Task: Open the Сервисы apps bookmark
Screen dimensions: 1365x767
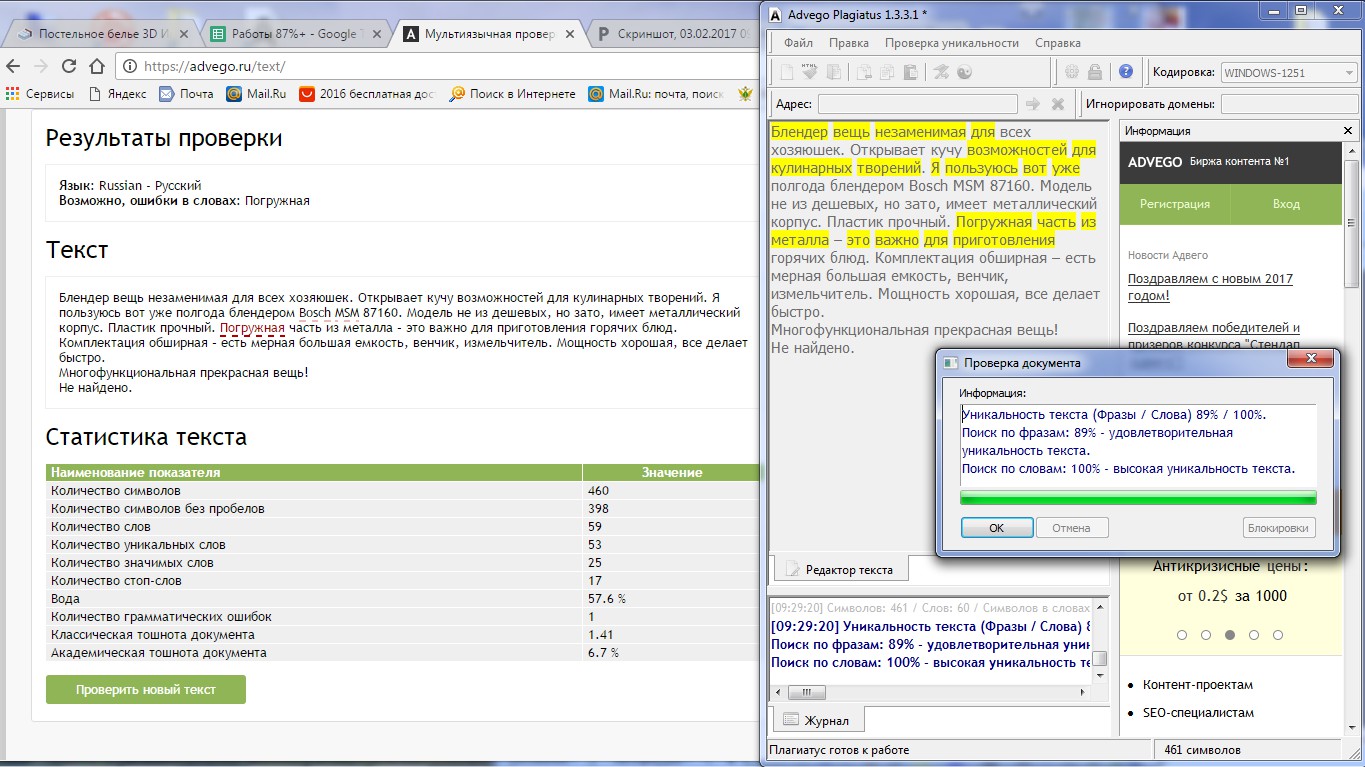Action: coord(39,93)
